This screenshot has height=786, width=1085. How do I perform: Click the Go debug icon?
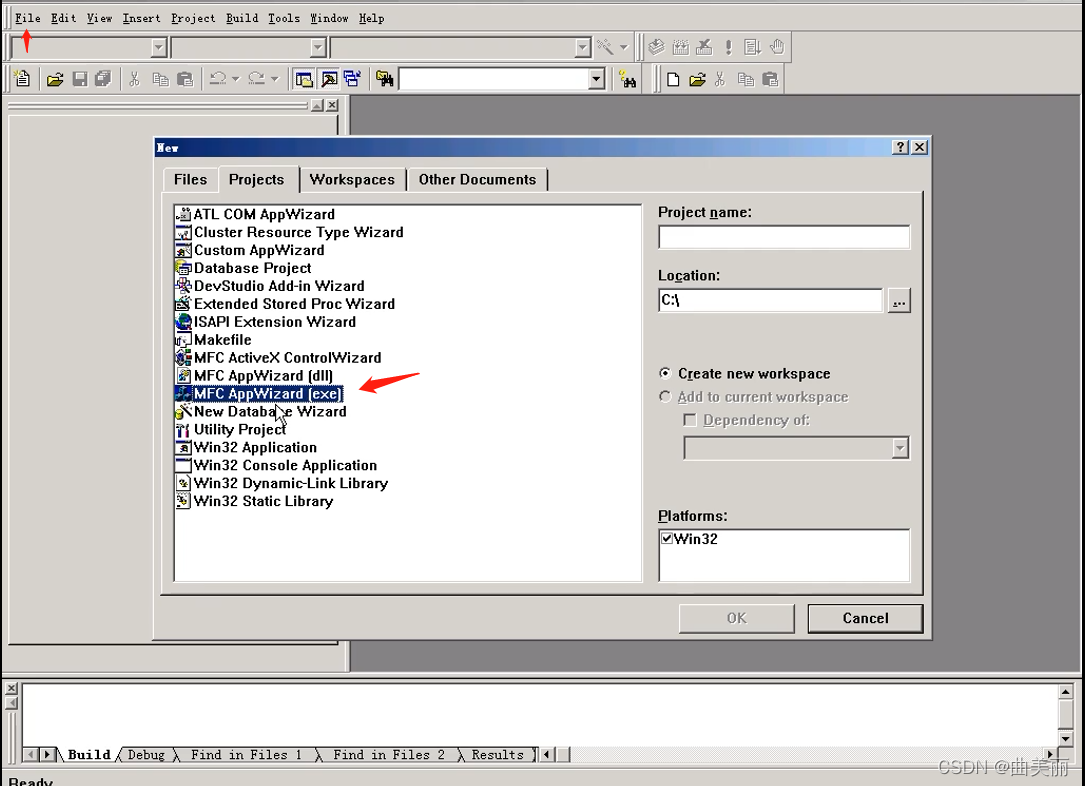coord(752,47)
